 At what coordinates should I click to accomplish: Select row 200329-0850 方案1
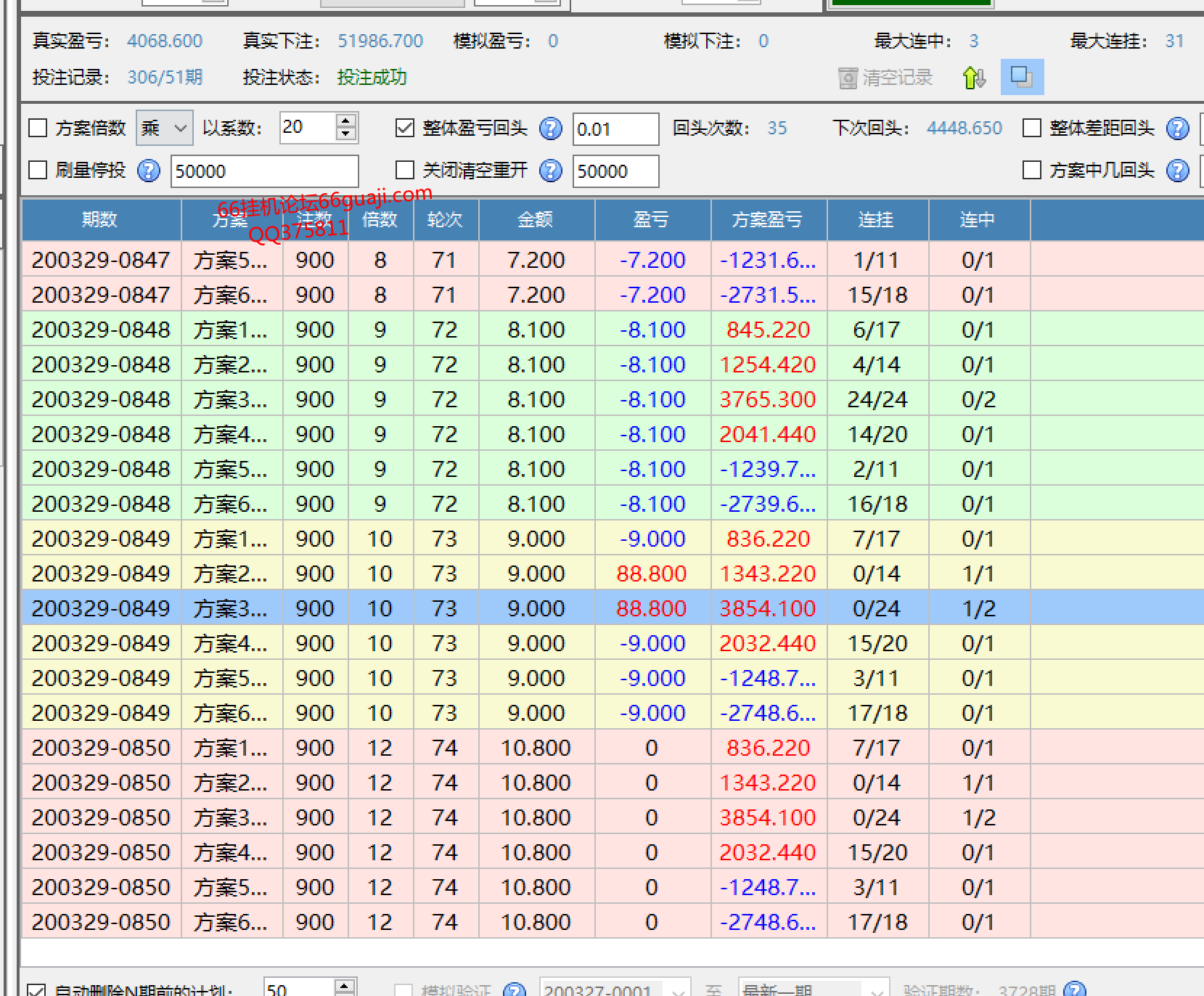[x=613, y=748]
